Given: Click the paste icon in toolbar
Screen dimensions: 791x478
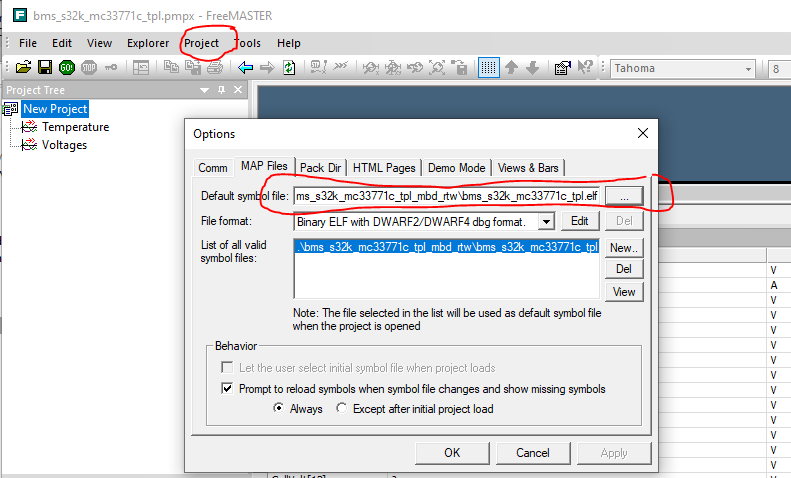Looking at the screenshot, I should point(193,67).
